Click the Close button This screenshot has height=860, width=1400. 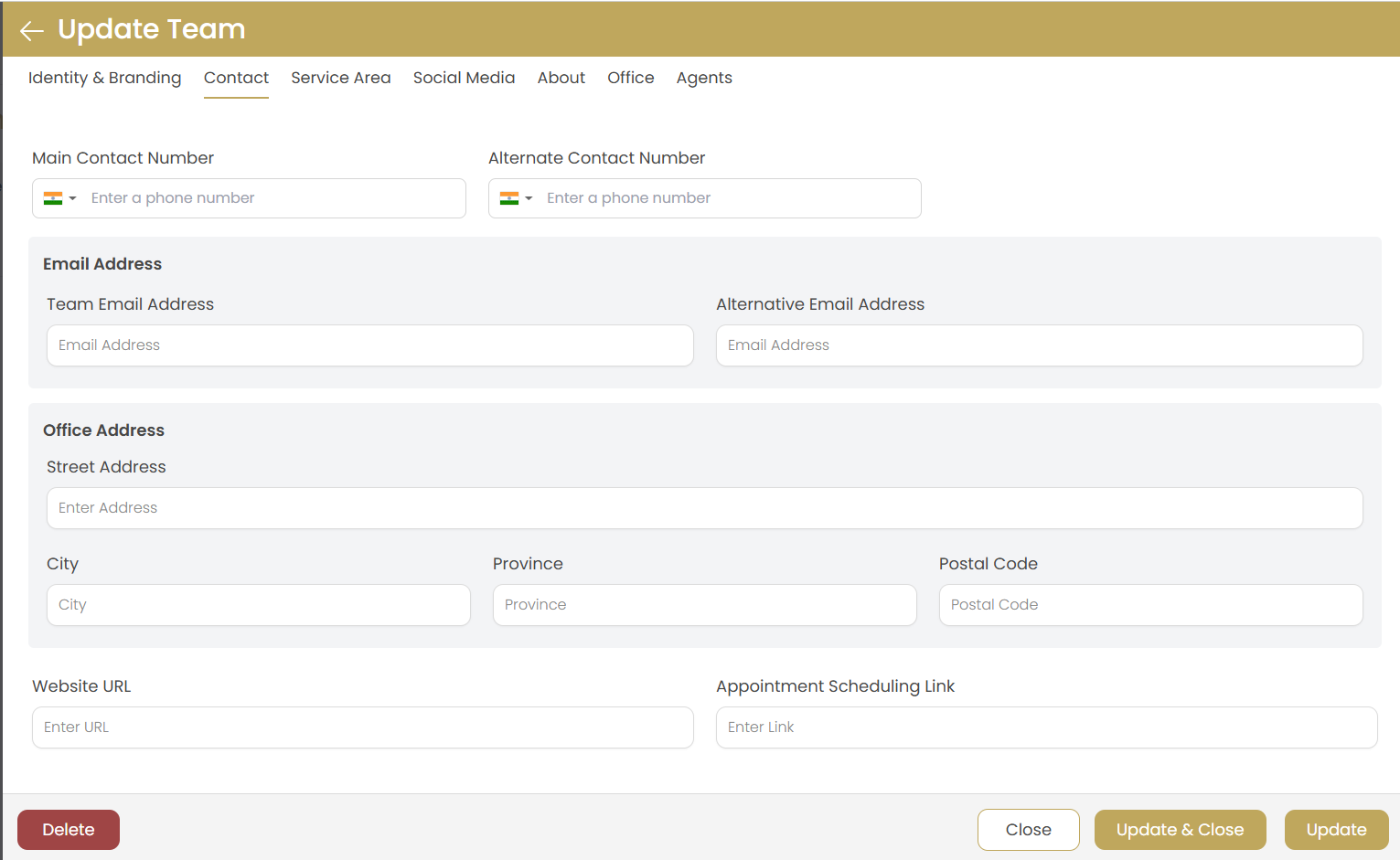pyautogui.click(x=1028, y=829)
